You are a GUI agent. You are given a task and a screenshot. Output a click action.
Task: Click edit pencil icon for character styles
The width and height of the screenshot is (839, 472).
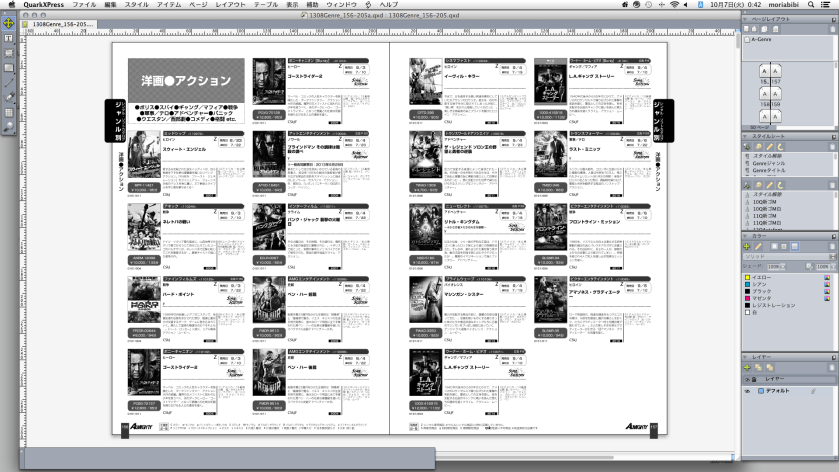[x=769, y=185]
